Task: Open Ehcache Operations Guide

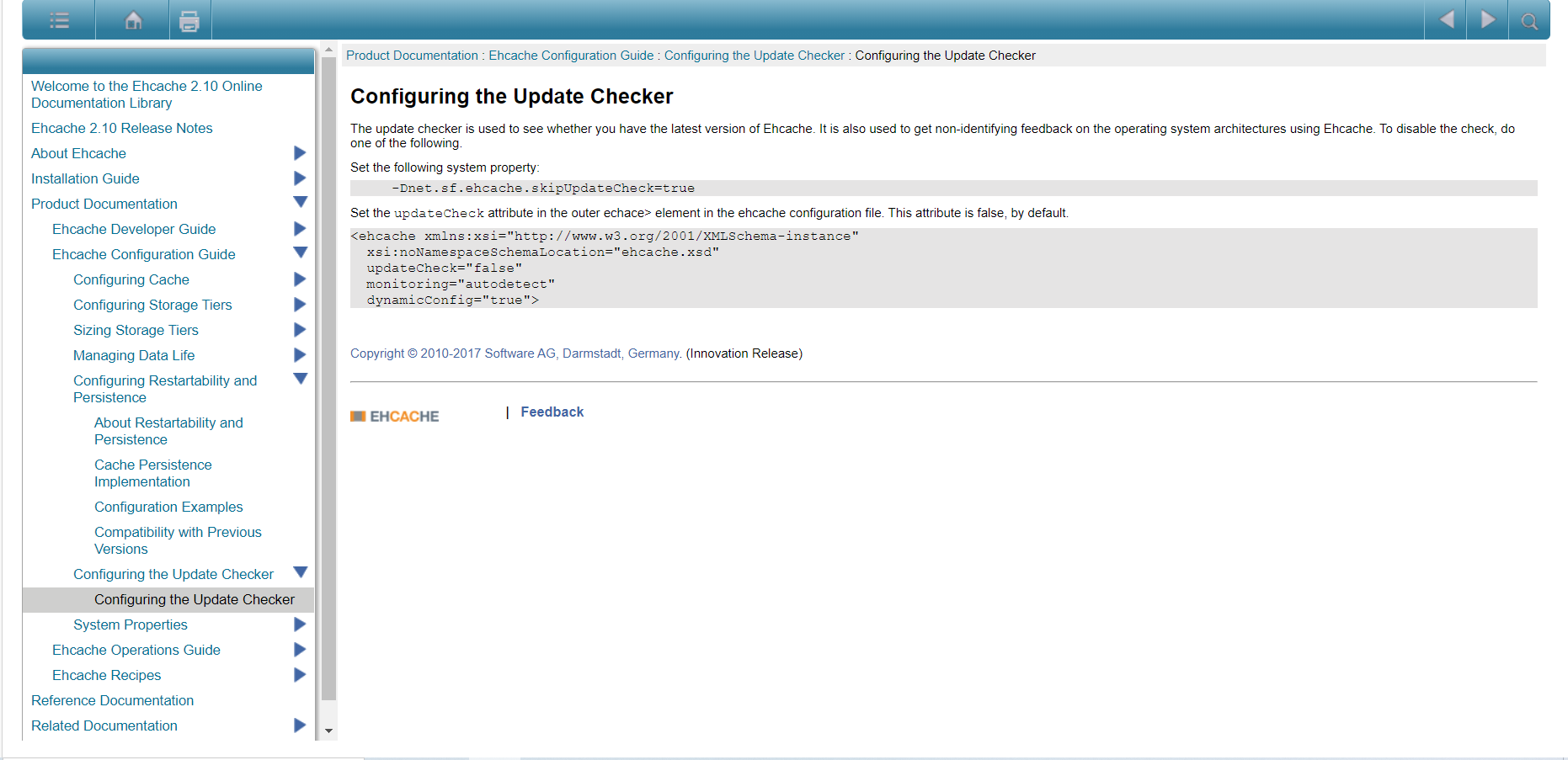Action: click(136, 650)
